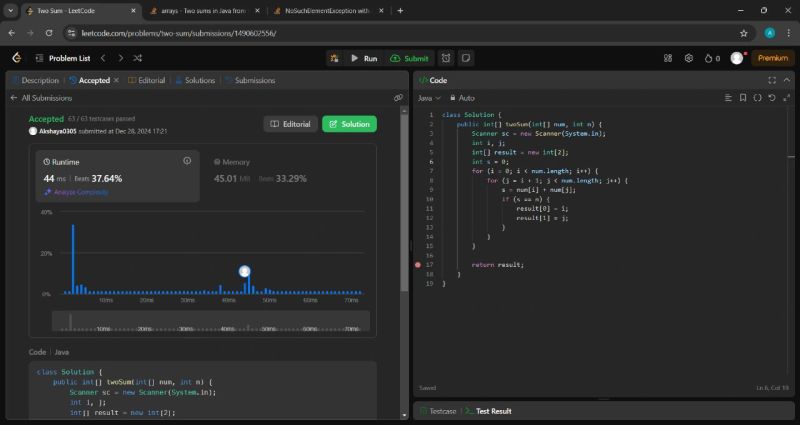Click the browser address bar
800x425 pixels.
pos(405,33)
